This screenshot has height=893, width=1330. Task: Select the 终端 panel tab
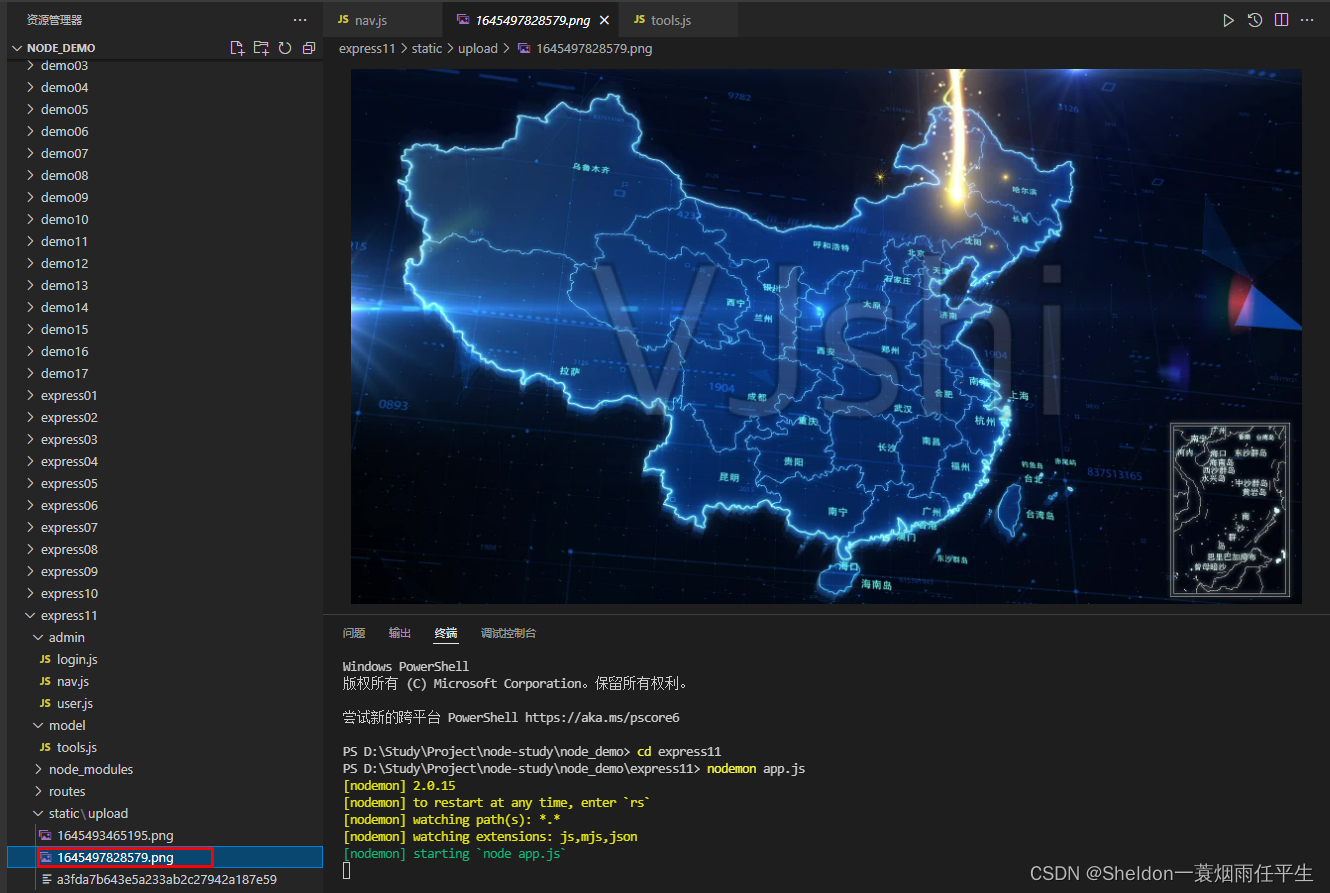(446, 633)
